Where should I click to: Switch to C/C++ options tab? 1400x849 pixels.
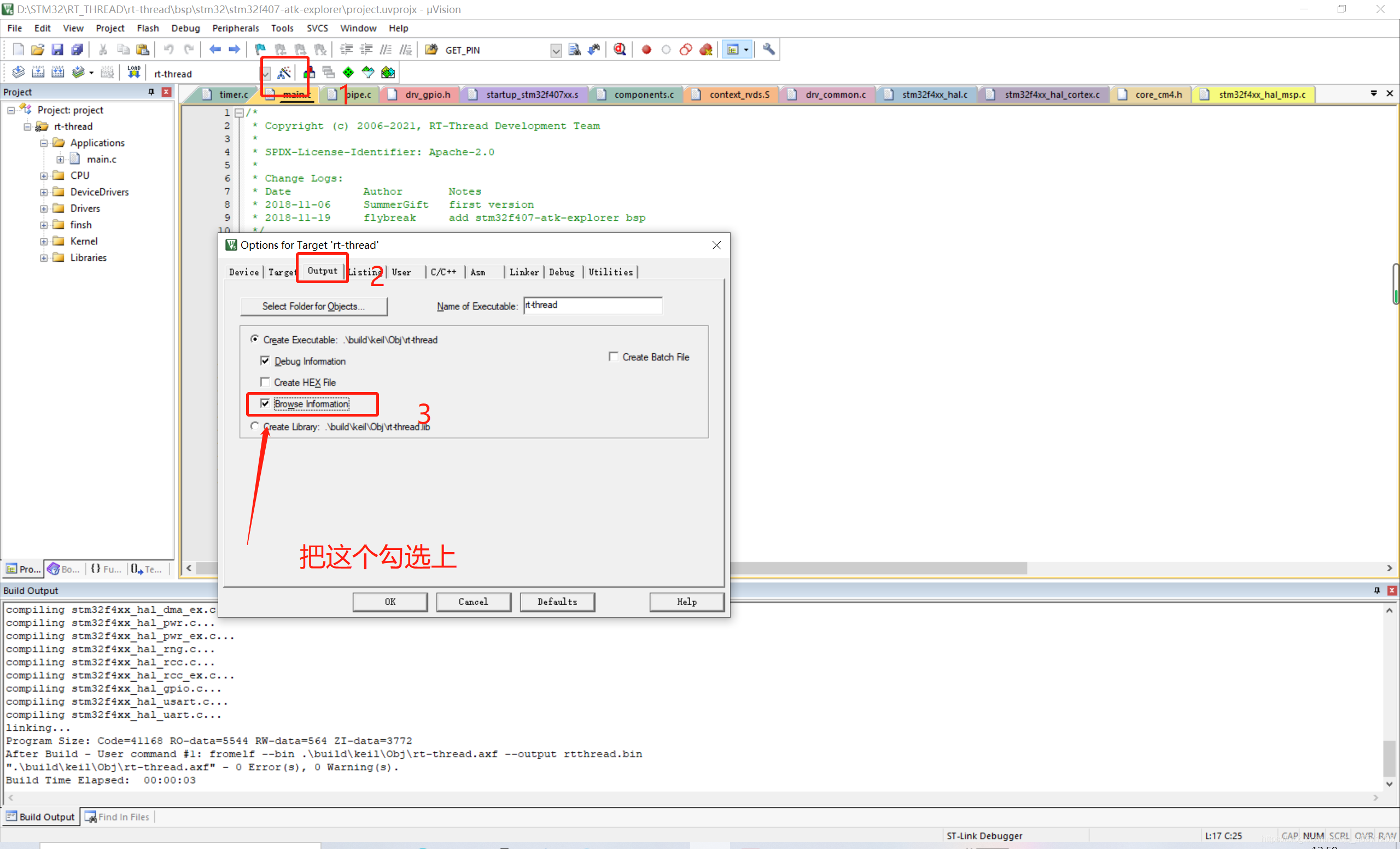pyautogui.click(x=443, y=272)
